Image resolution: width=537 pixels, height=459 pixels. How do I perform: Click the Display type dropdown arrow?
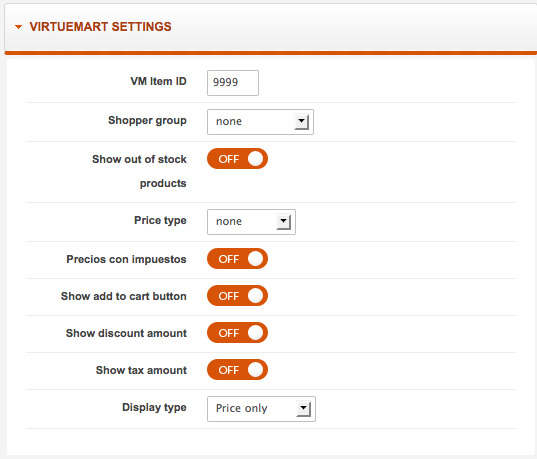(x=303, y=409)
